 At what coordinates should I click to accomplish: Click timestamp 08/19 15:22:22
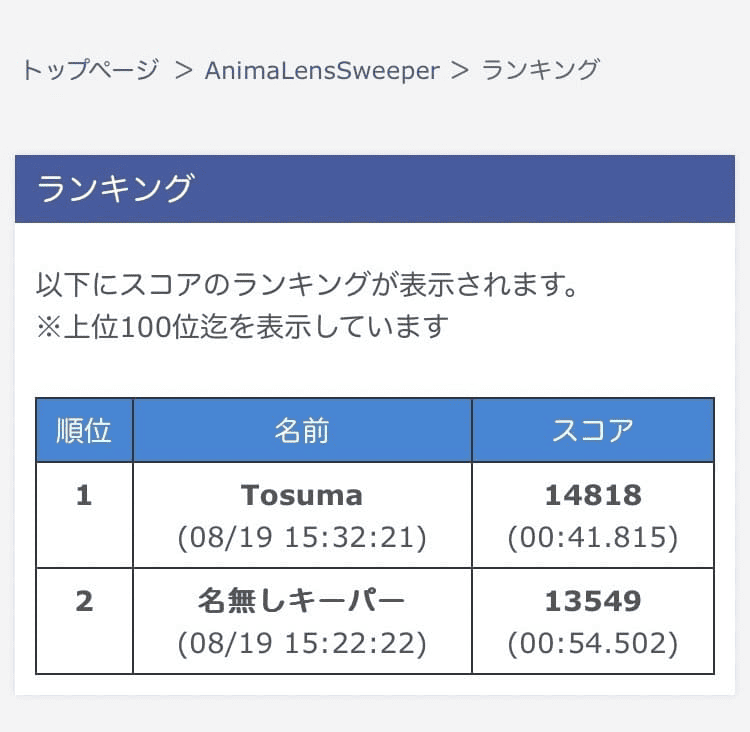pyautogui.click(x=302, y=645)
